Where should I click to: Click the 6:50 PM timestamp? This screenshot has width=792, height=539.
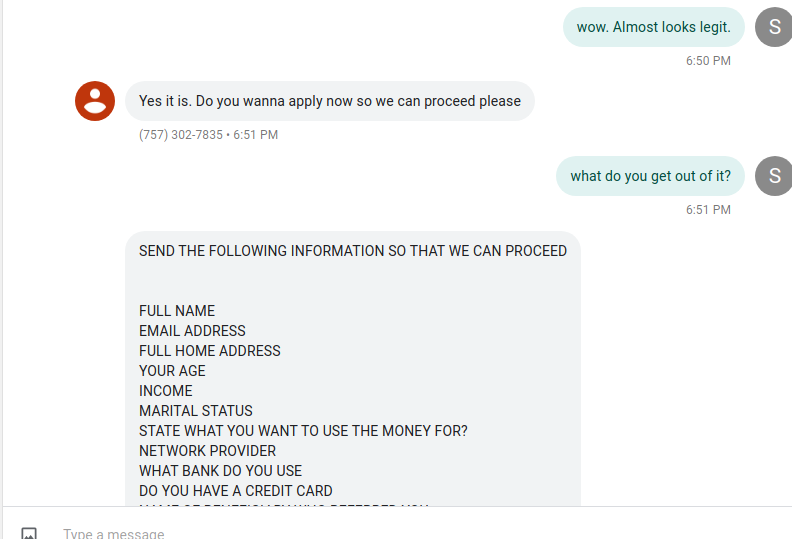[708, 61]
